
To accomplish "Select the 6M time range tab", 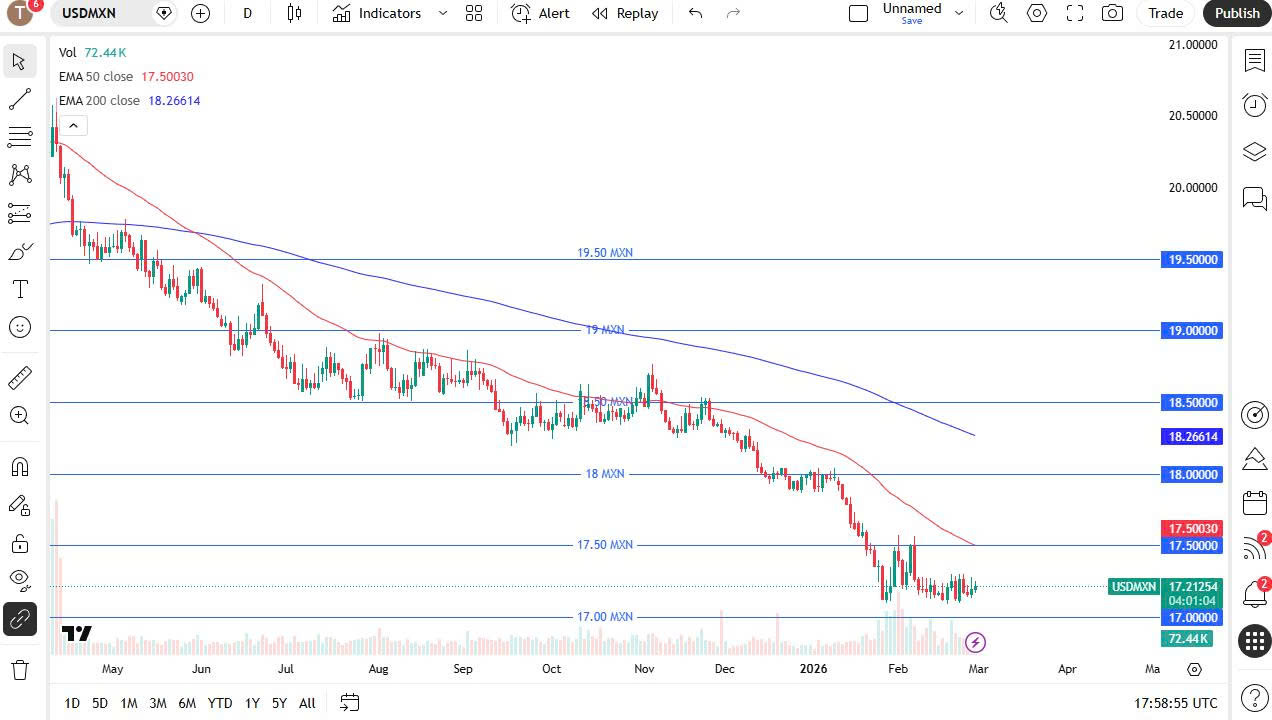I will pyautogui.click(x=187, y=703).
